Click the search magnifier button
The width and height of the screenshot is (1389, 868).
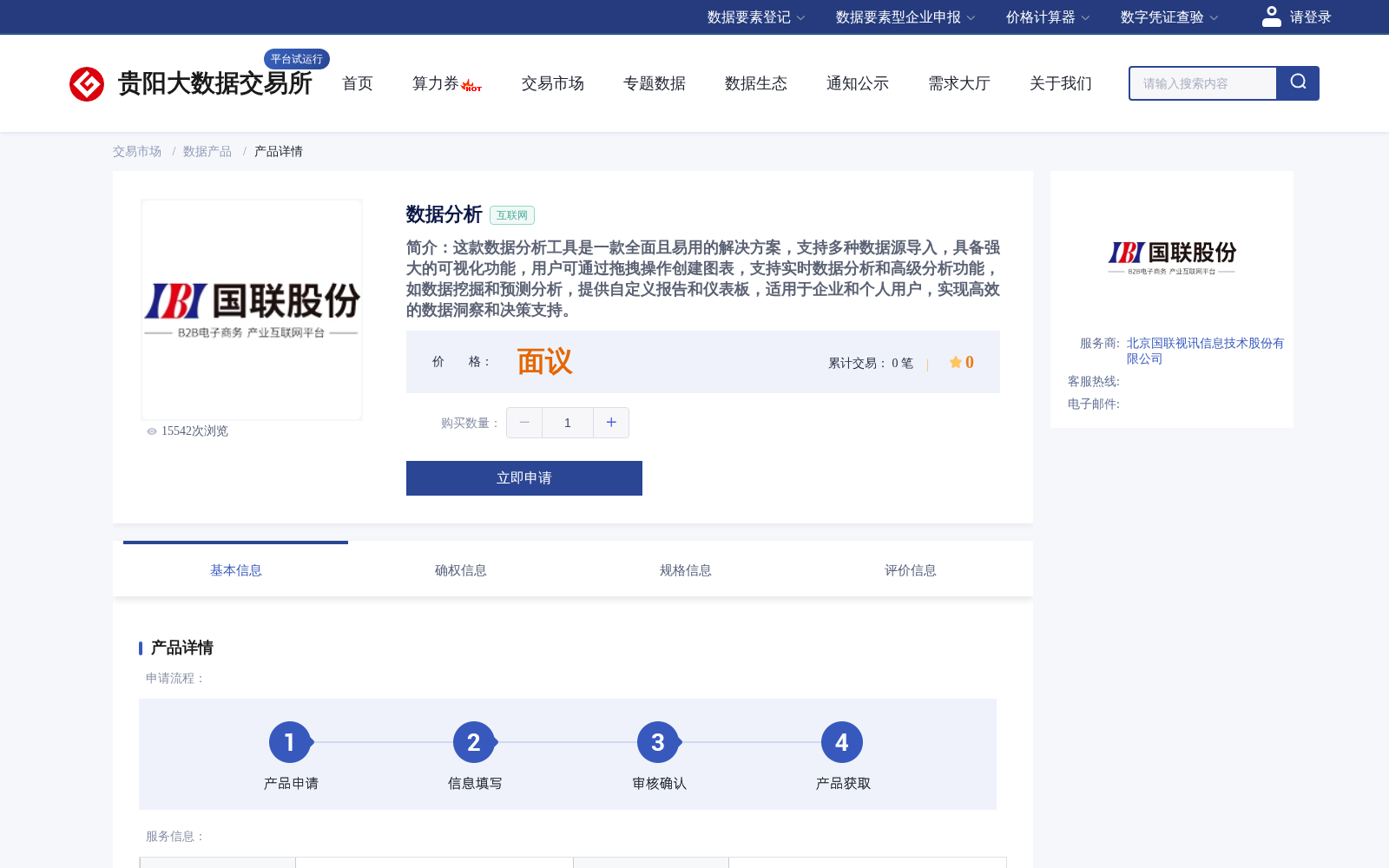click(1298, 83)
